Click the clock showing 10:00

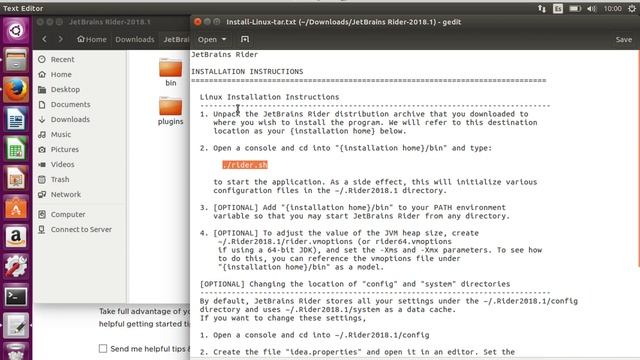coord(612,9)
